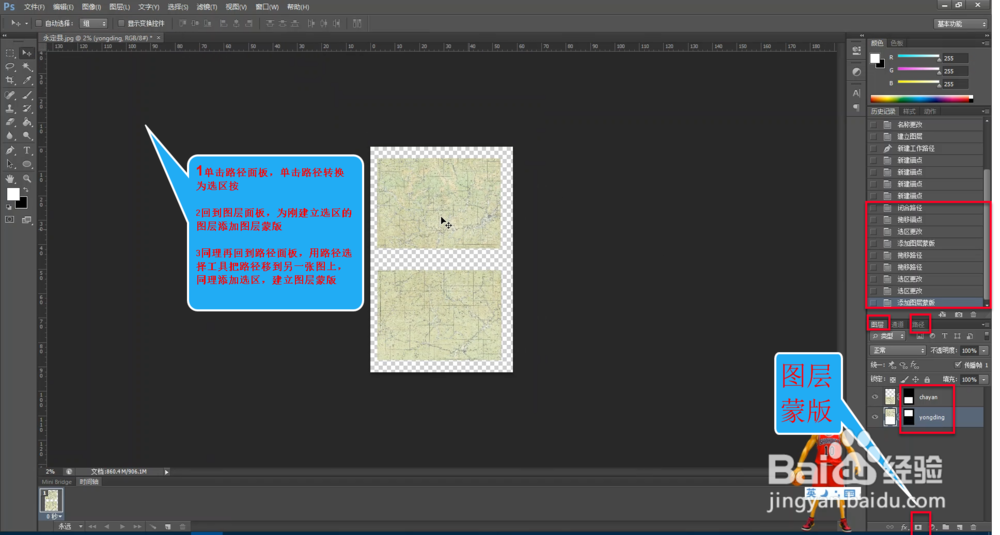
Task: Select the Blur tool
Action: [x=10, y=136]
